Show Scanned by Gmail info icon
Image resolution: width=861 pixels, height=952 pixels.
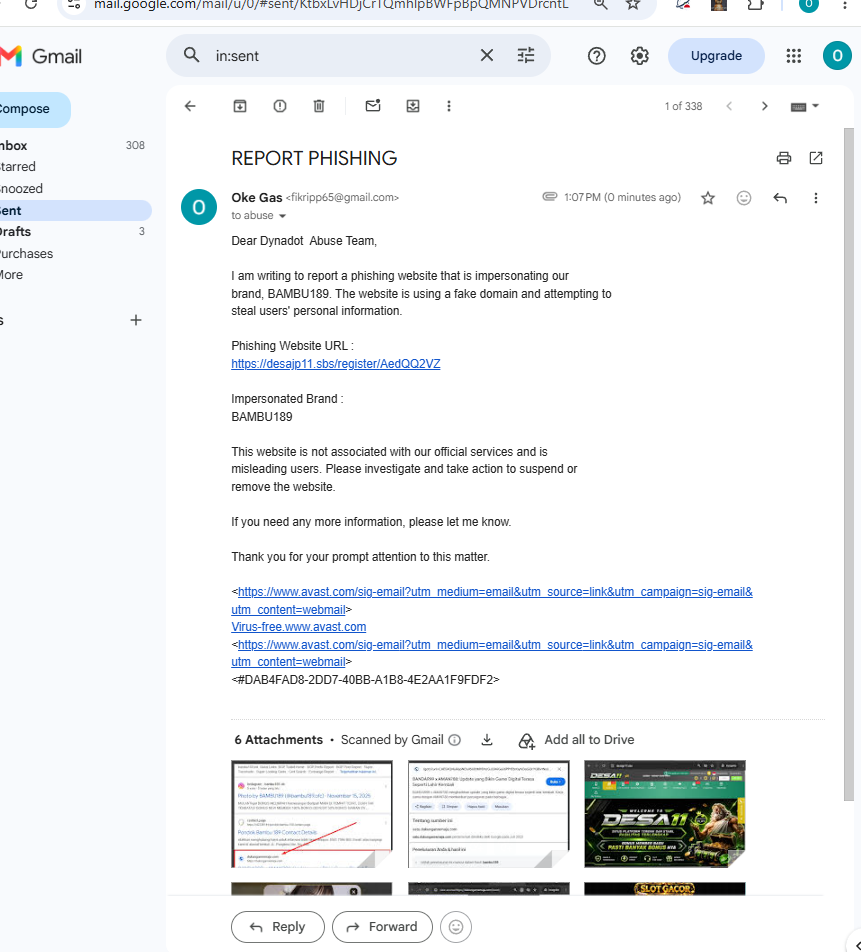pos(454,740)
